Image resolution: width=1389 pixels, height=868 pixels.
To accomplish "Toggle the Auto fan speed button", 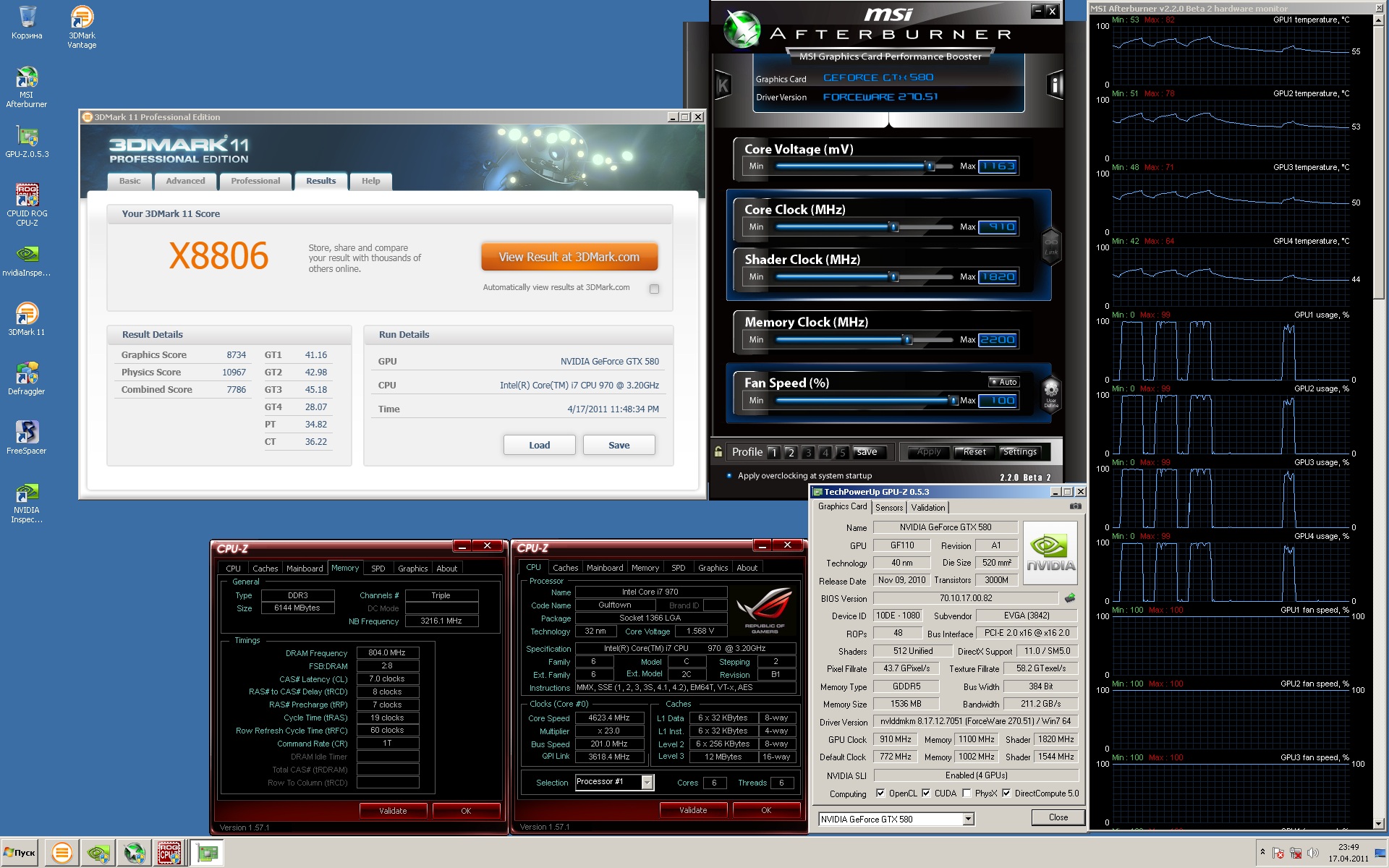I will (x=1003, y=382).
